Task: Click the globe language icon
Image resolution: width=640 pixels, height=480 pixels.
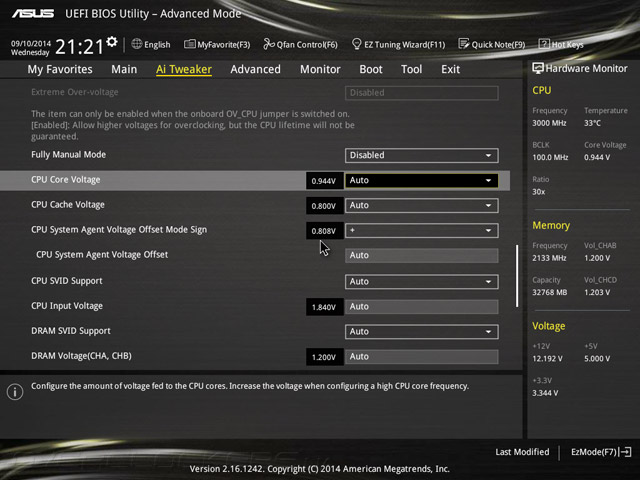Action: (x=137, y=44)
